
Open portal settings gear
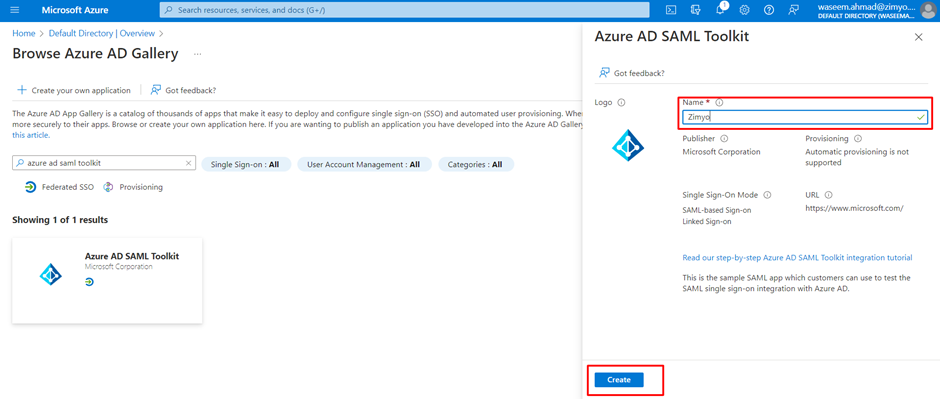point(745,10)
